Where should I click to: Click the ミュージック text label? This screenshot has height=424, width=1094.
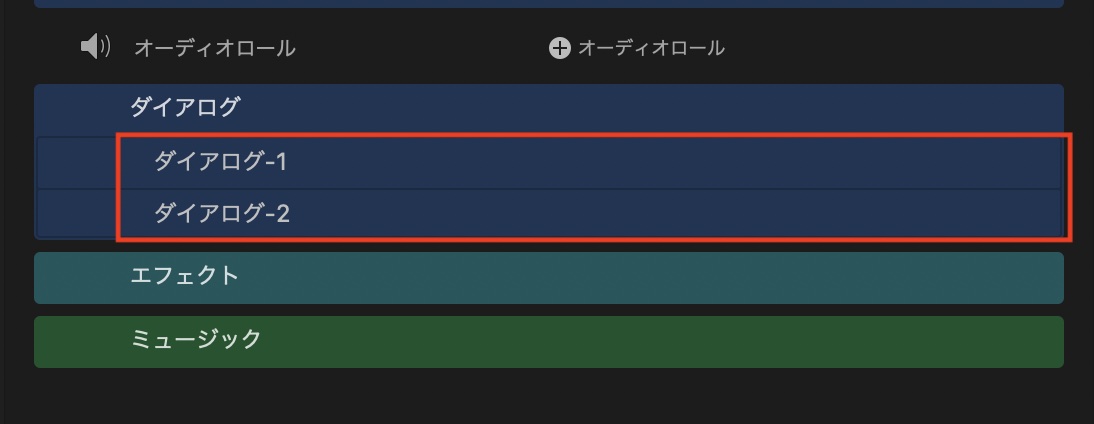pyautogui.click(x=196, y=340)
